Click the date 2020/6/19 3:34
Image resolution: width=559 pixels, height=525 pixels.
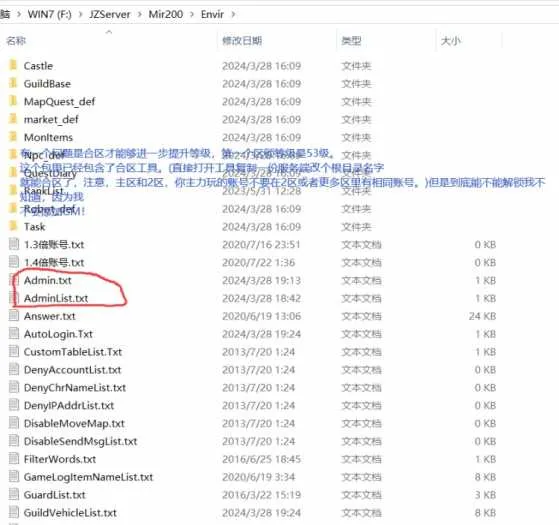[258, 477]
